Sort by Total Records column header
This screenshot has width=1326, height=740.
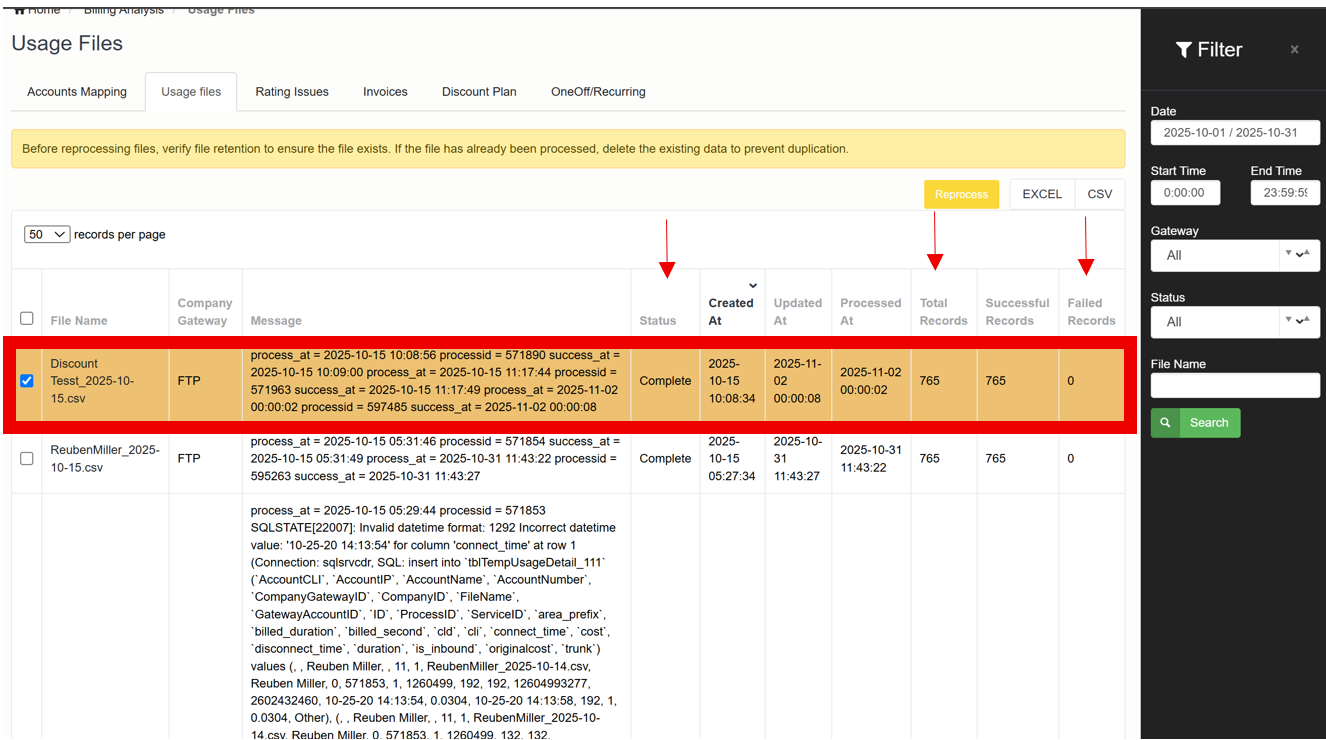(x=943, y=312)
